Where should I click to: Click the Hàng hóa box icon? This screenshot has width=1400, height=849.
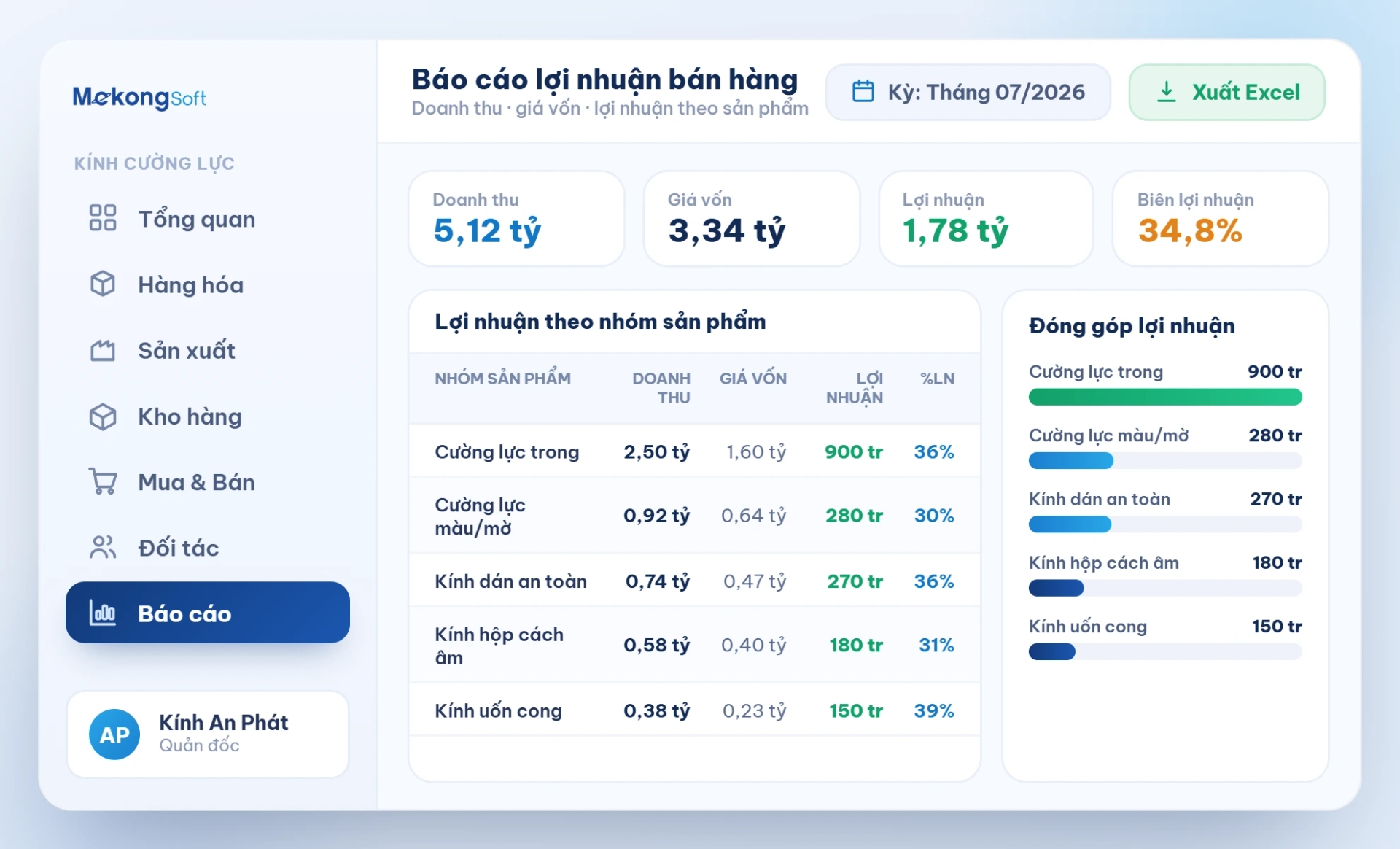pyautogui.click(x=103, y=284)
